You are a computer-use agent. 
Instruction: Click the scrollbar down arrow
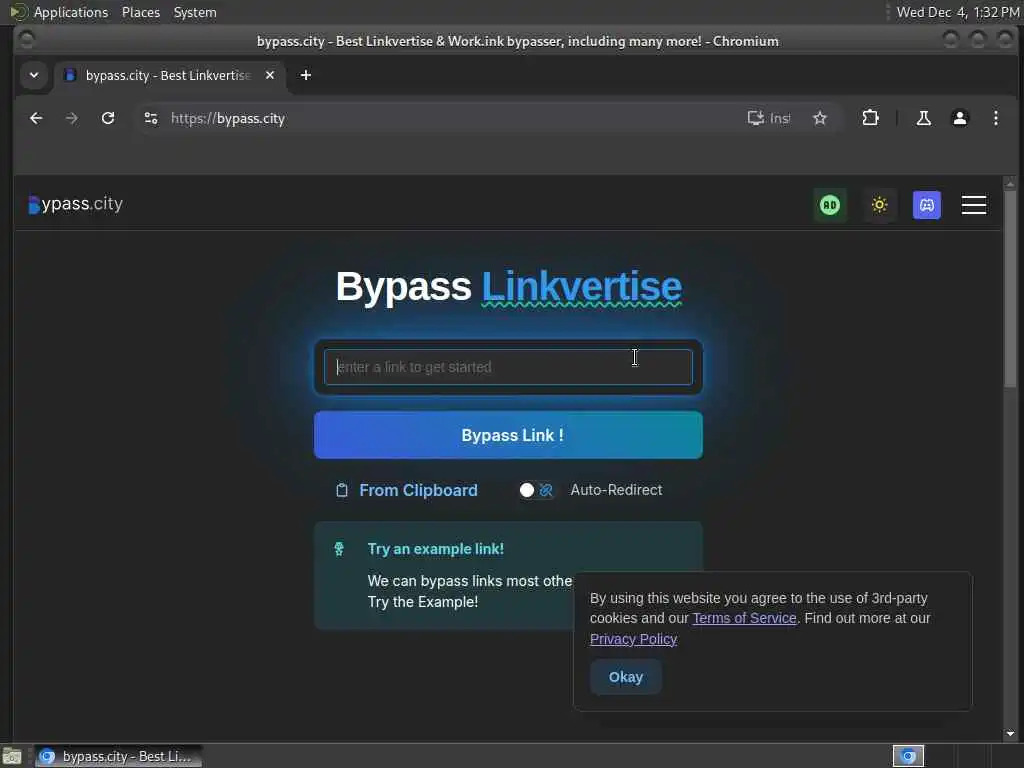point(1010,733)
